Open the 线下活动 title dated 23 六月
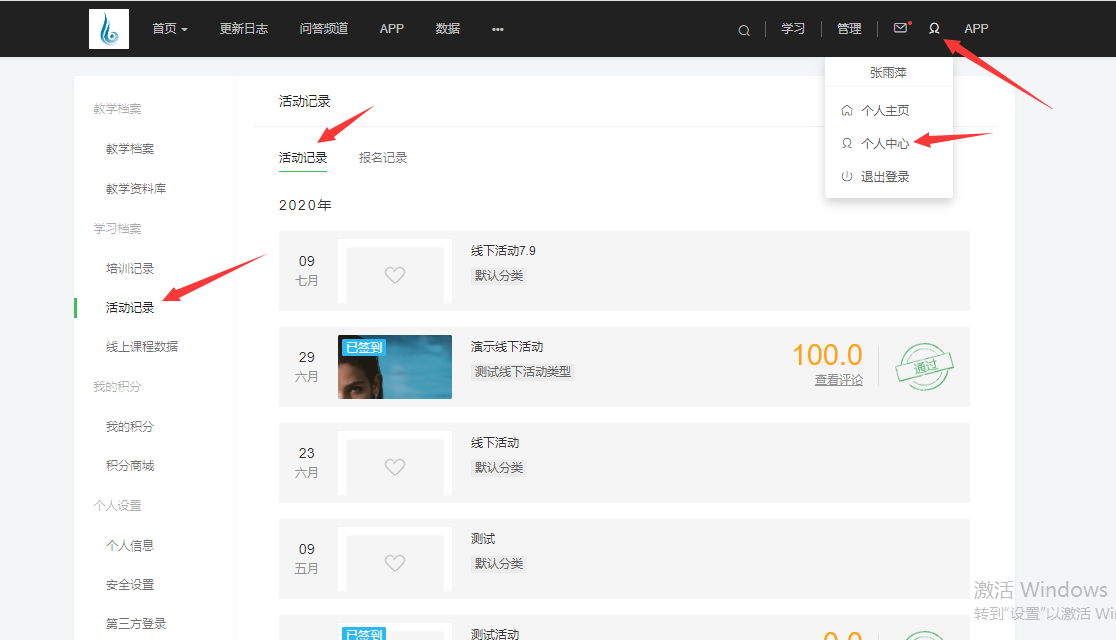Screen dimensions: 1116x640 495,443
